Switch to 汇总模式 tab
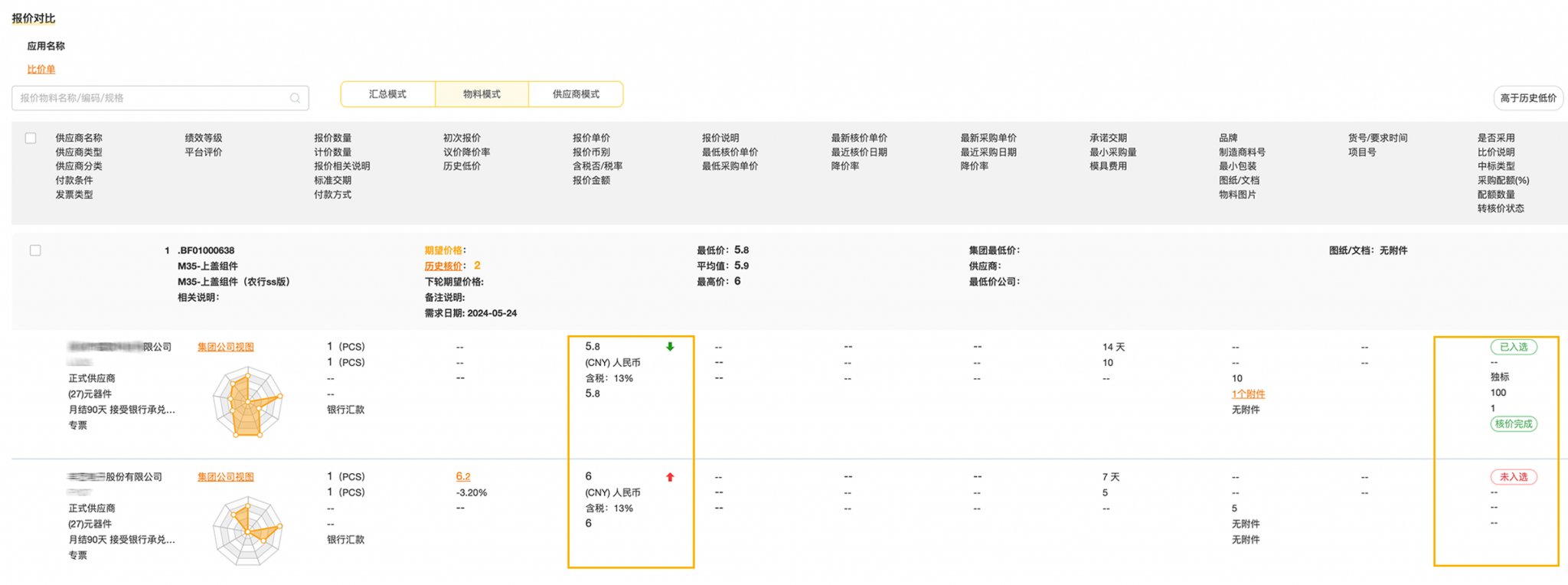The width and height of the screenshot is (1568, 585). pos(387,94)
